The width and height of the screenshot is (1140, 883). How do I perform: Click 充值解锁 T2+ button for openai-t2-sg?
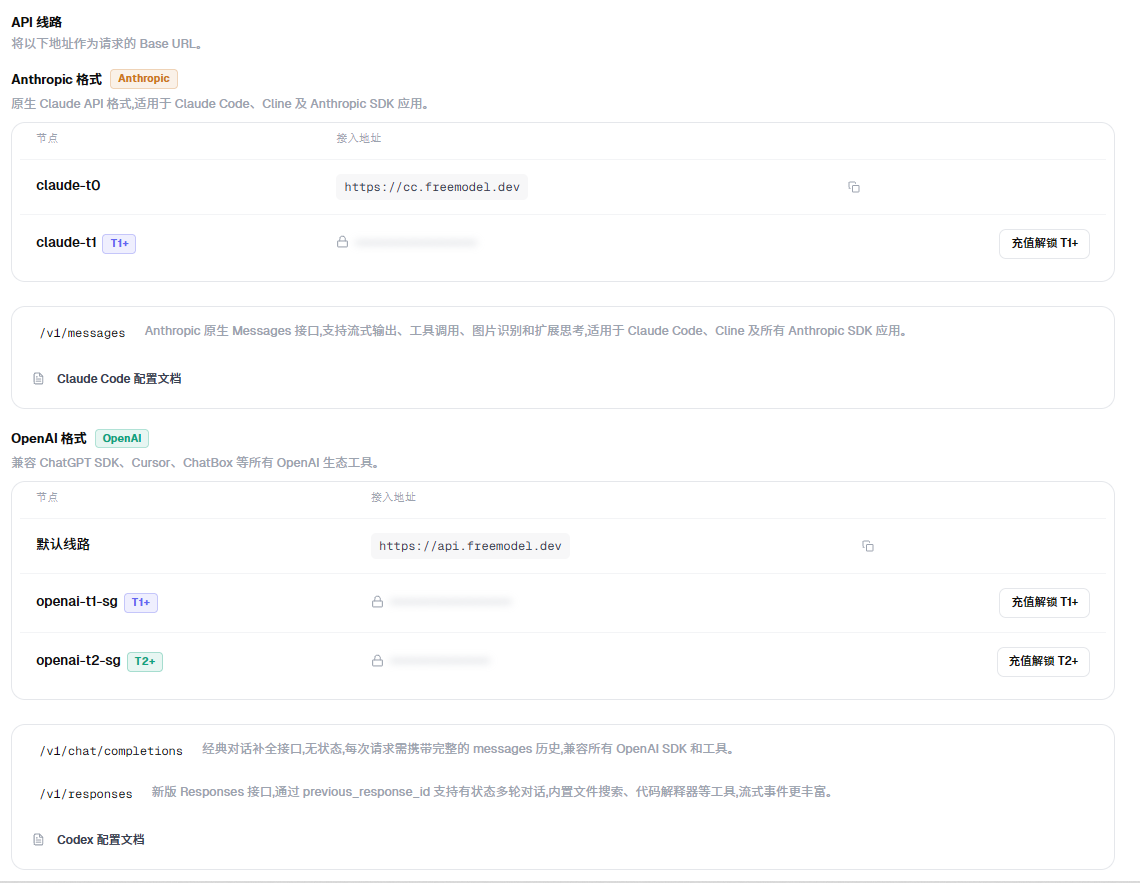click(1043, 661)
